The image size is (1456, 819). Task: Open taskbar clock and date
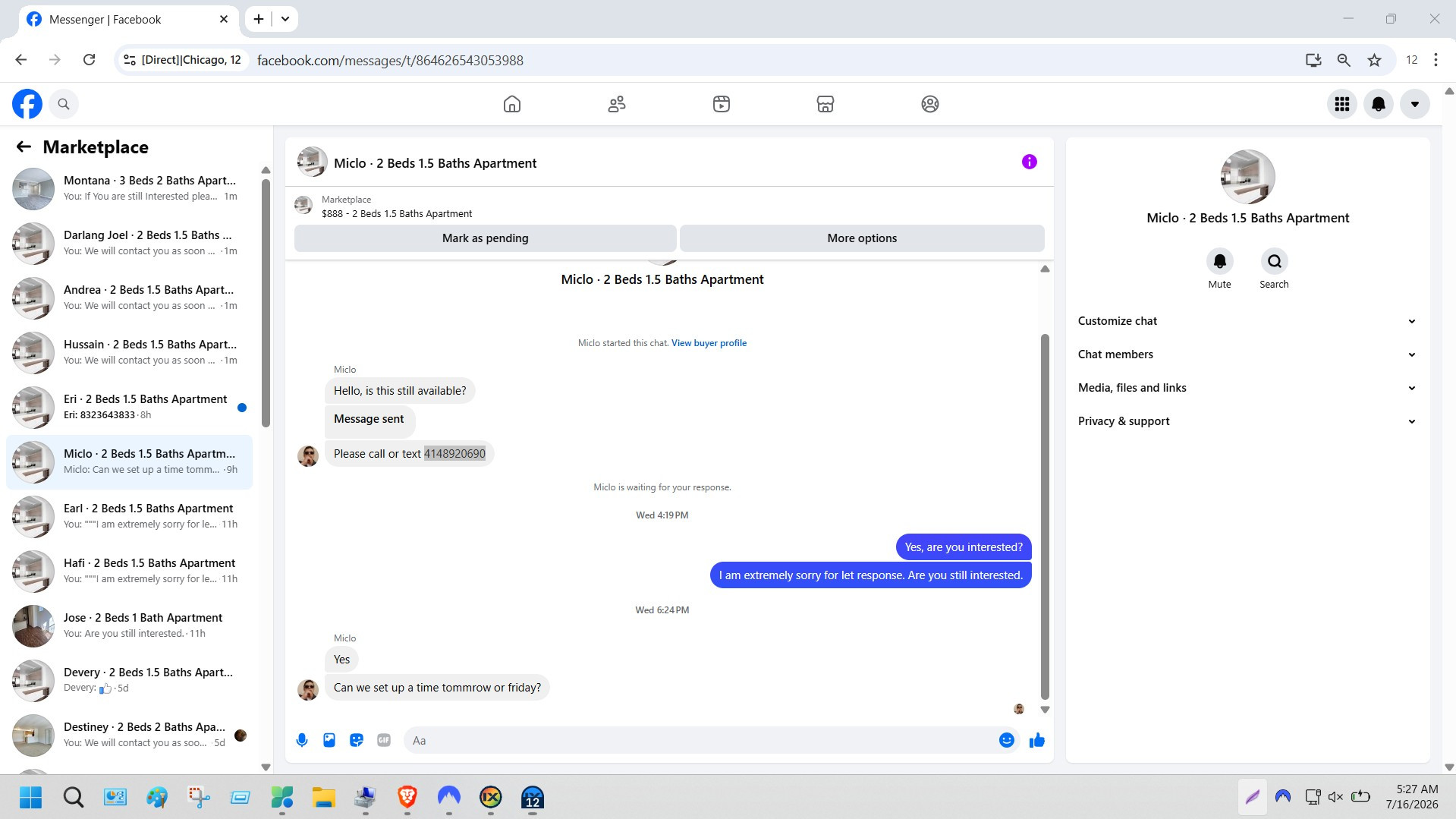coord(1411,797)
